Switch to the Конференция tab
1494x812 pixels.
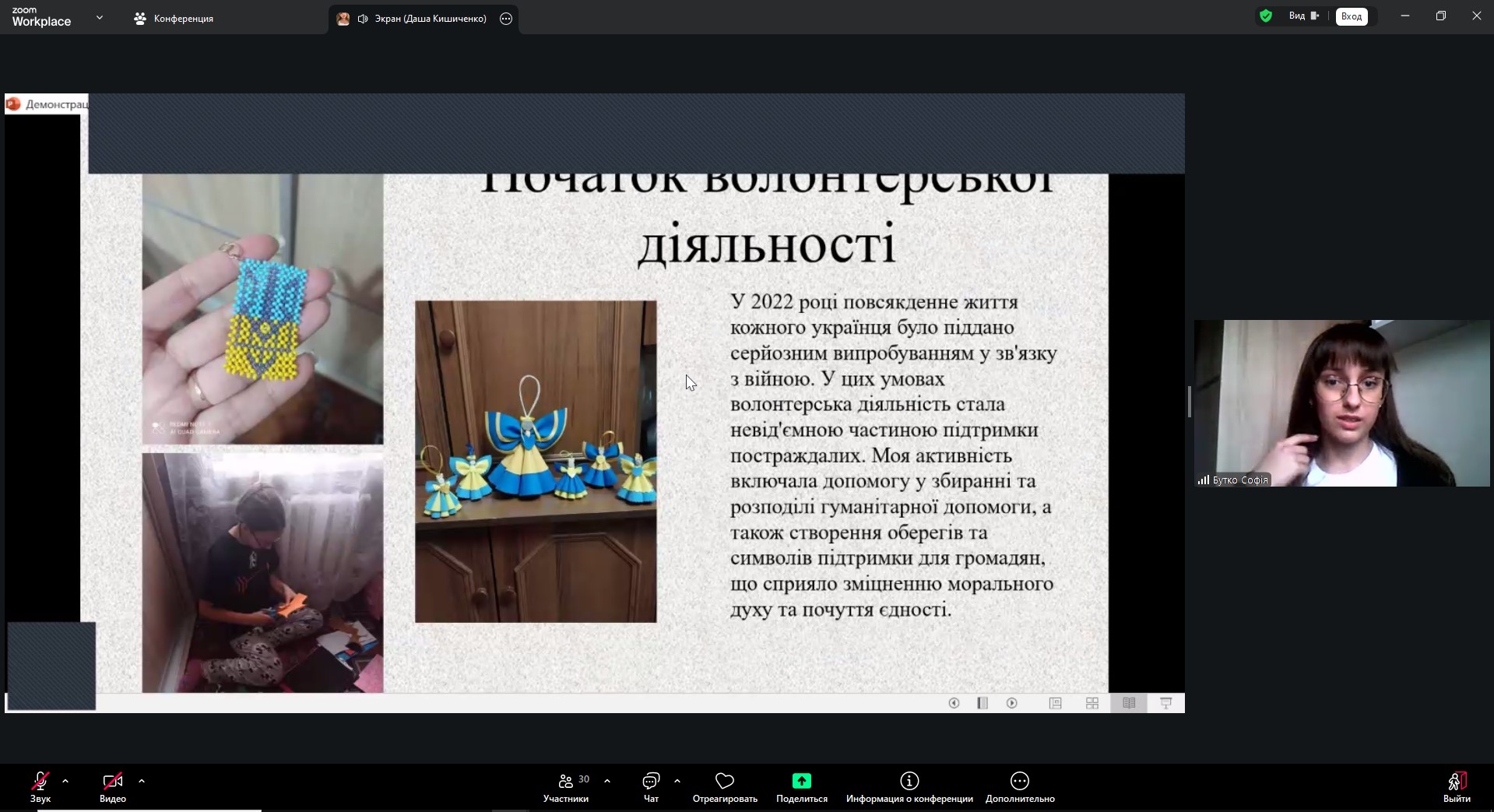[174, 19]
